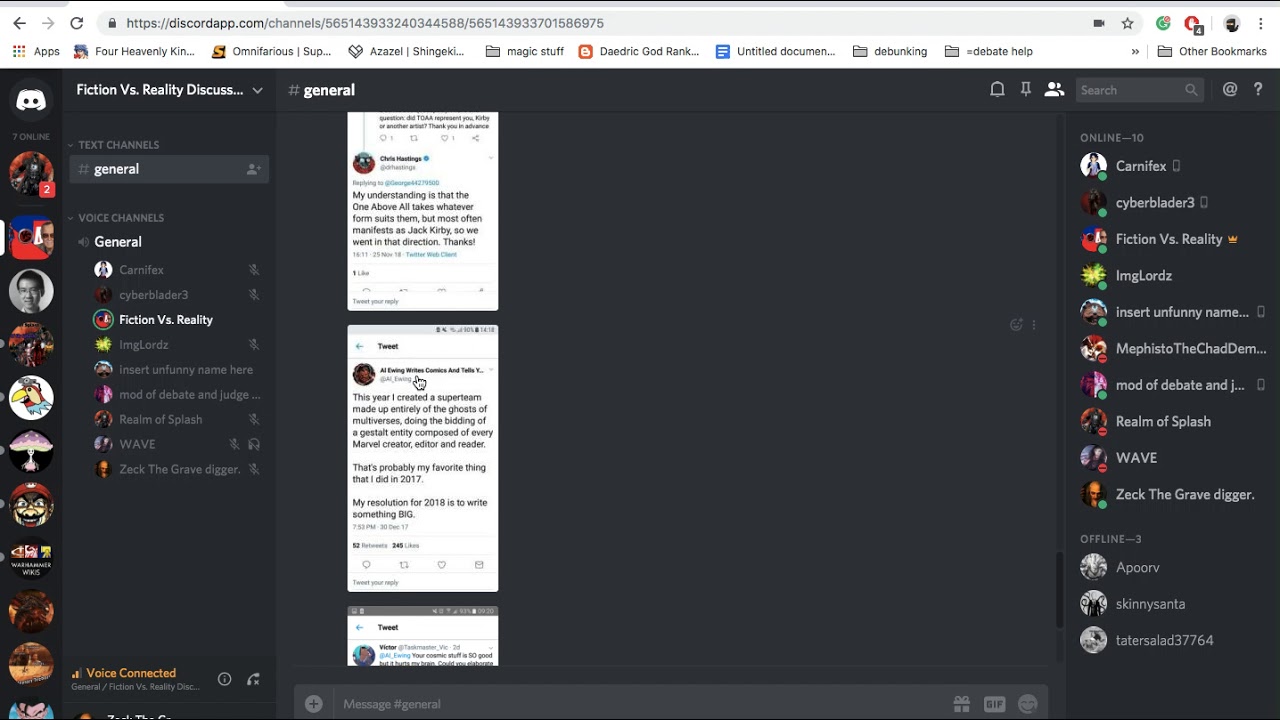Open pinned messages icon
Image resolution: width=1280 pixels, height=720 pixels.
(1025, 90)
